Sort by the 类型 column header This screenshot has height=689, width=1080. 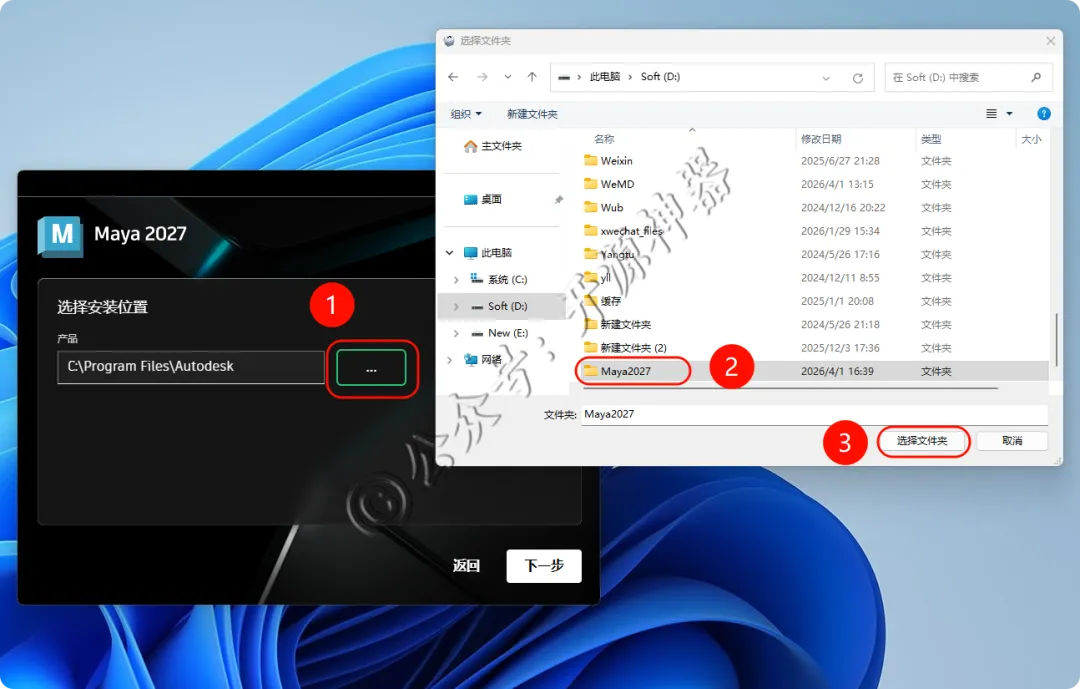pyautogui.click(x=931, y=139)
